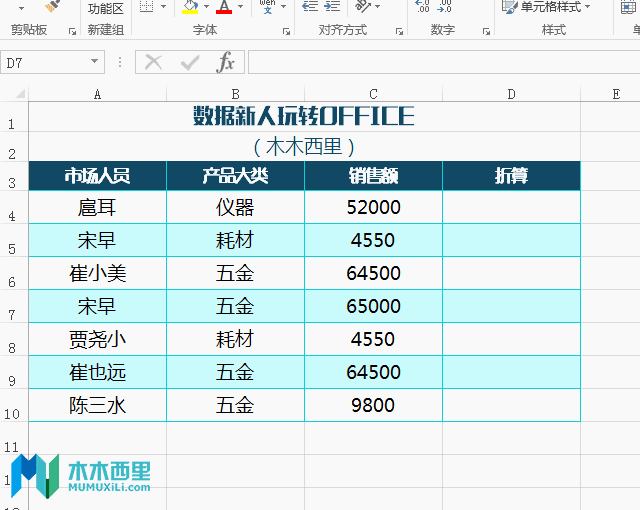Viewport: 640px width, 510px height.
Task: Open the 对齐方式 dialog launcher
Action: [x=399, y=31]
